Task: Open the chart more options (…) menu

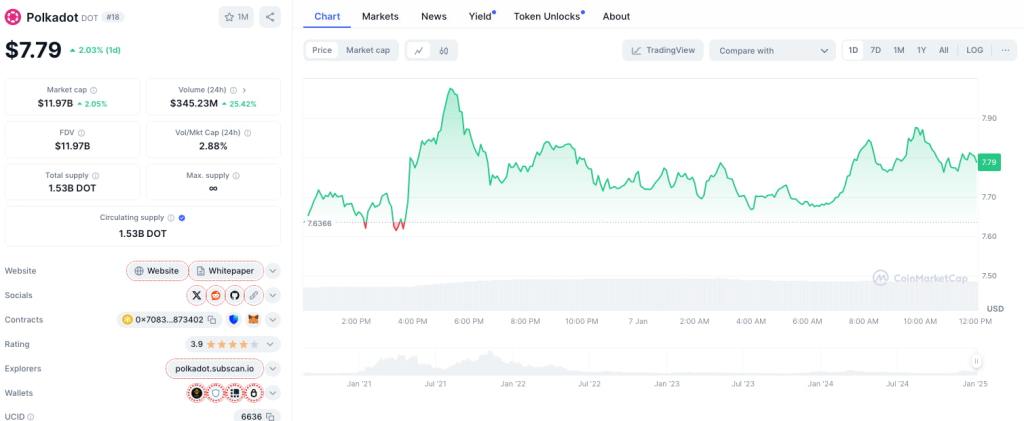Action: pyautogui.click(x=1005, y=50)
